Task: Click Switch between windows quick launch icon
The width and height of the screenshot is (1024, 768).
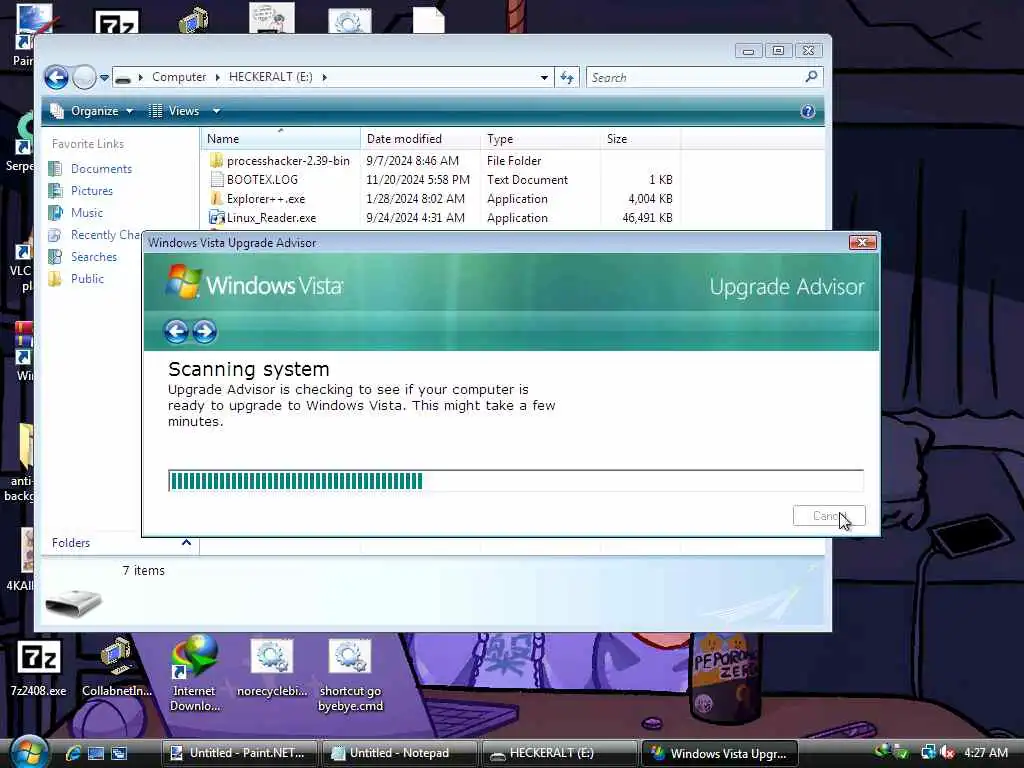Action: click(119, 753)
